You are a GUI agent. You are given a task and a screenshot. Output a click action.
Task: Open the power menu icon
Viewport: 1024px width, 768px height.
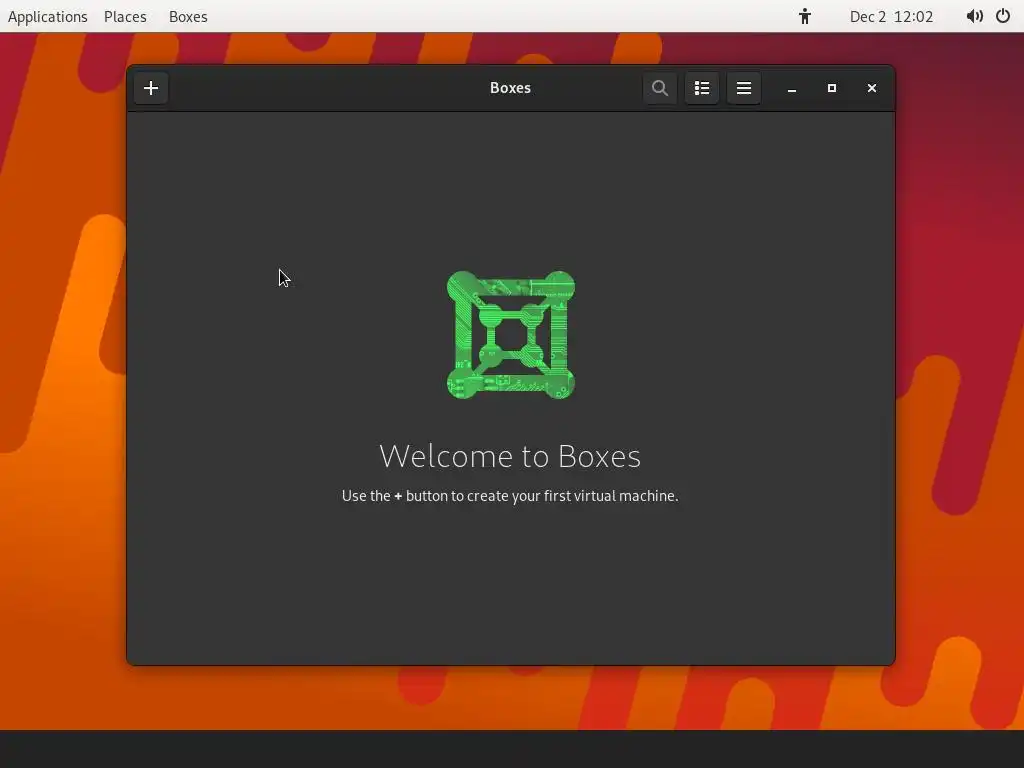[x=1003, y=16]
